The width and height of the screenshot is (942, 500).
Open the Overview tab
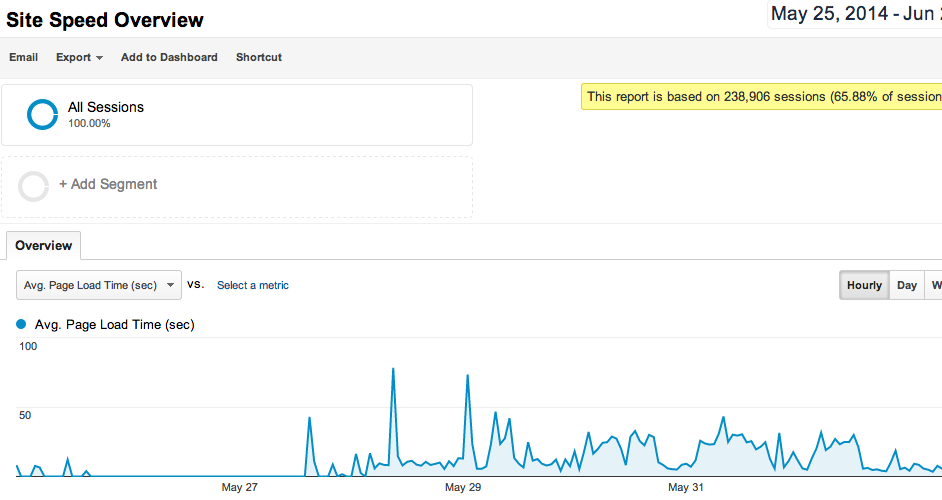pos(43,245)
